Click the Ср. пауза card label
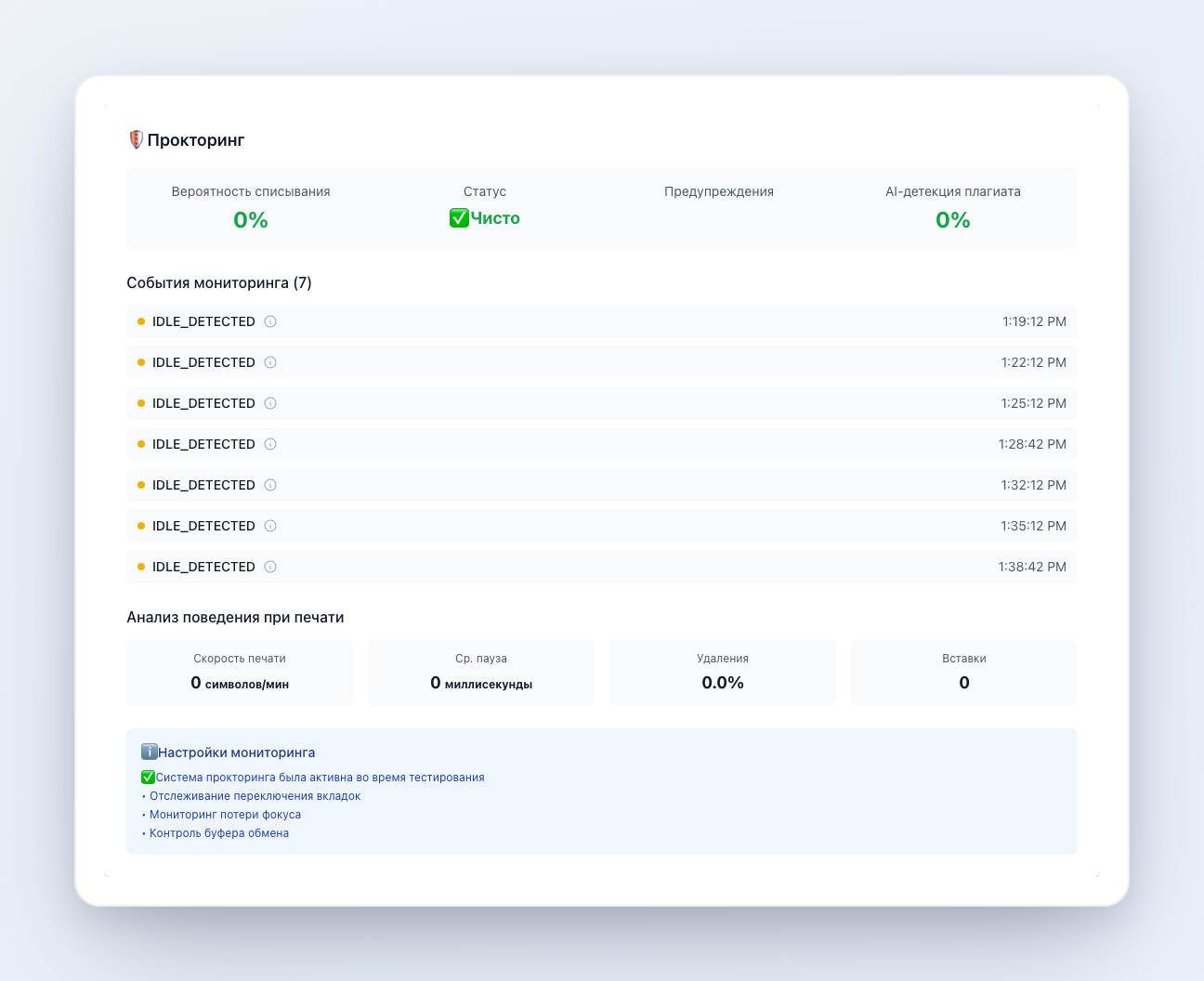Screen dimensions: 1204x981 (481, 659)
